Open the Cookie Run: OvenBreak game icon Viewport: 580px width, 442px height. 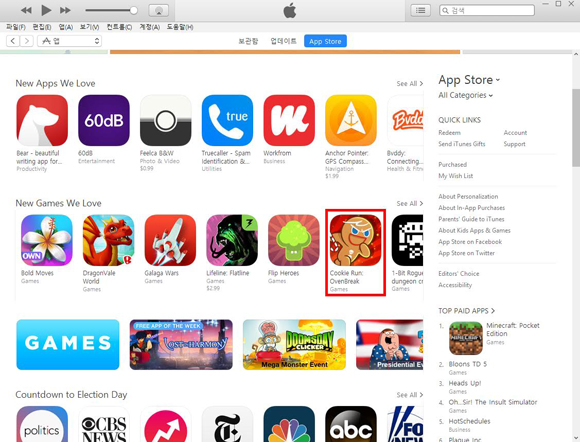(355, 240)
